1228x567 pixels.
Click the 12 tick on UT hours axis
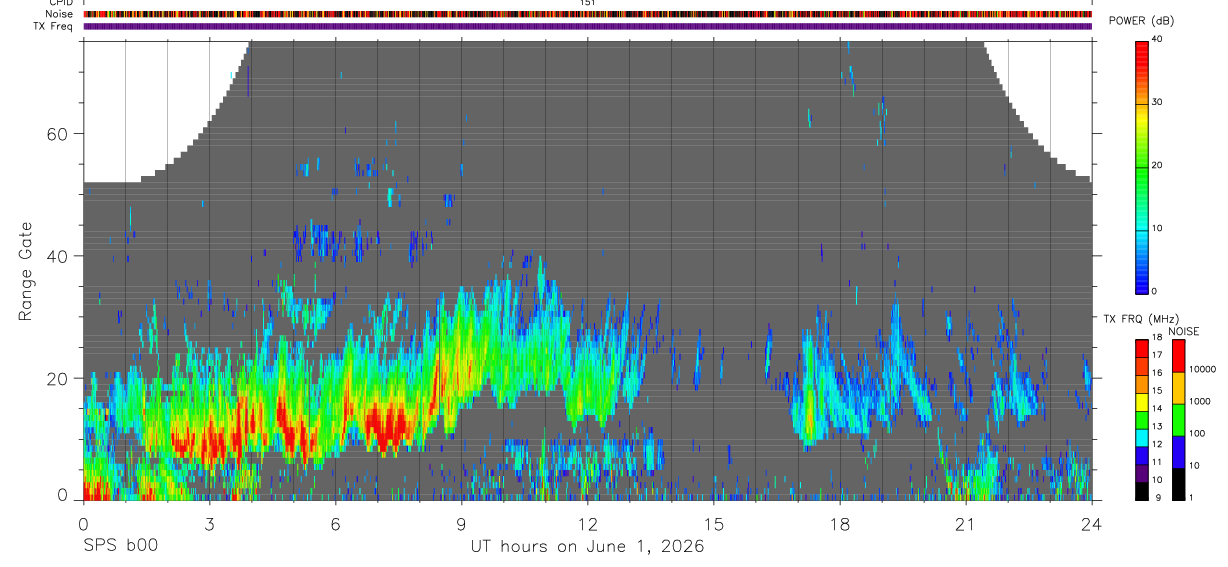pyautogui.click(x=587, y=524)
